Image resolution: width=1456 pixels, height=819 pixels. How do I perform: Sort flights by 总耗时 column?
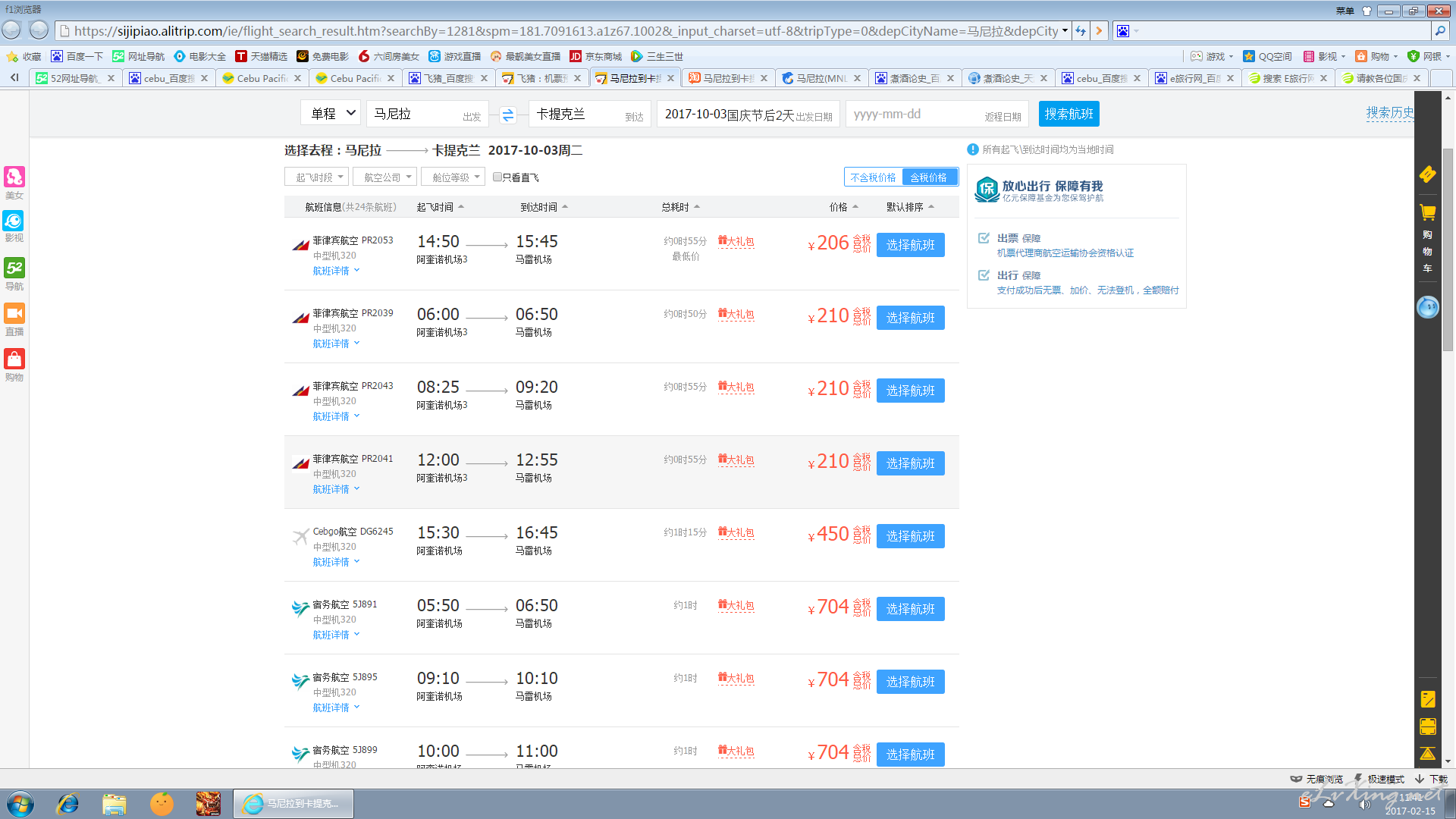pos(680,207)
